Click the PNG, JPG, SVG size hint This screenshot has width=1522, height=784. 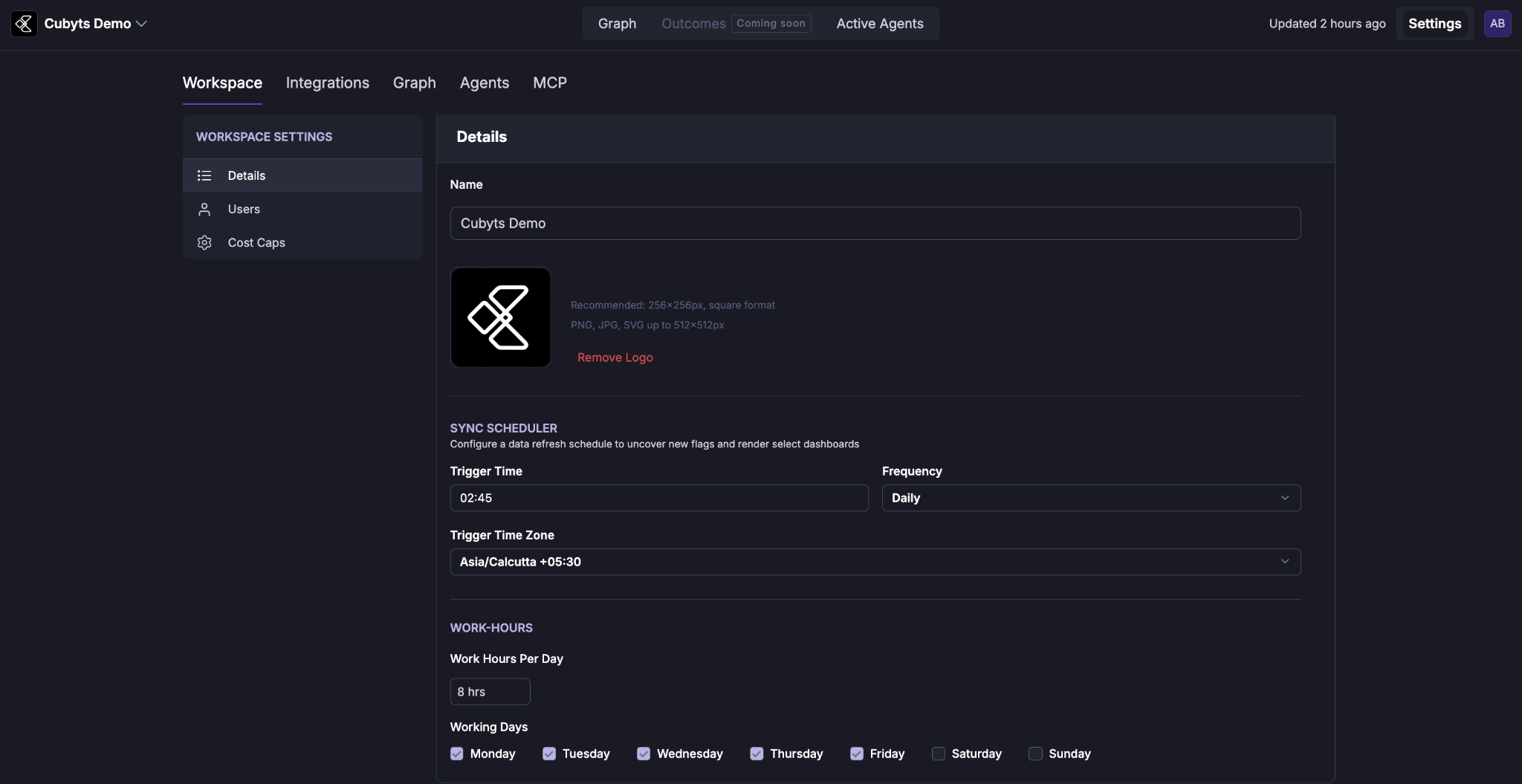(647, 325)
